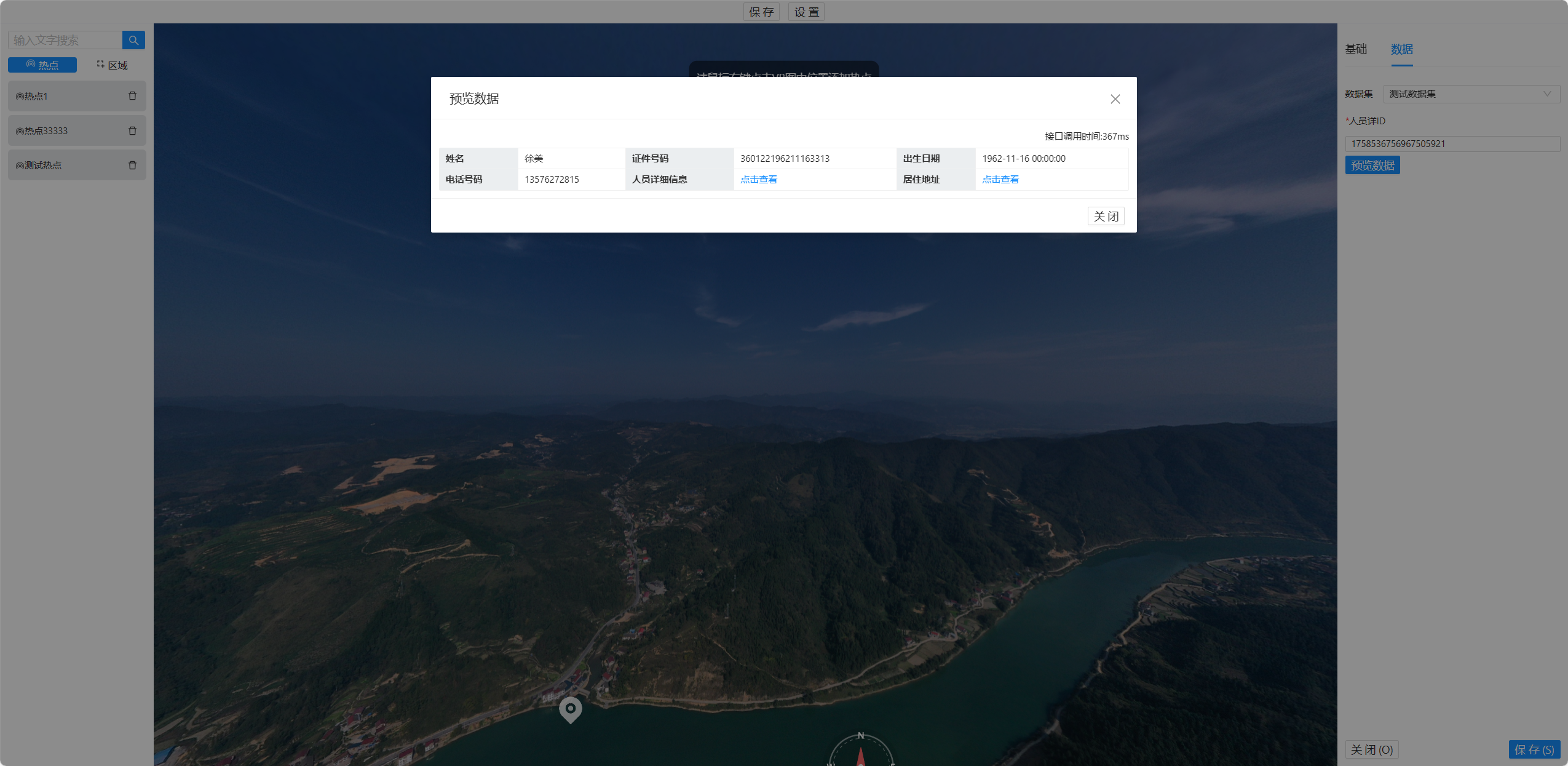Click the 出生日期 header cell

coord(936,159)
